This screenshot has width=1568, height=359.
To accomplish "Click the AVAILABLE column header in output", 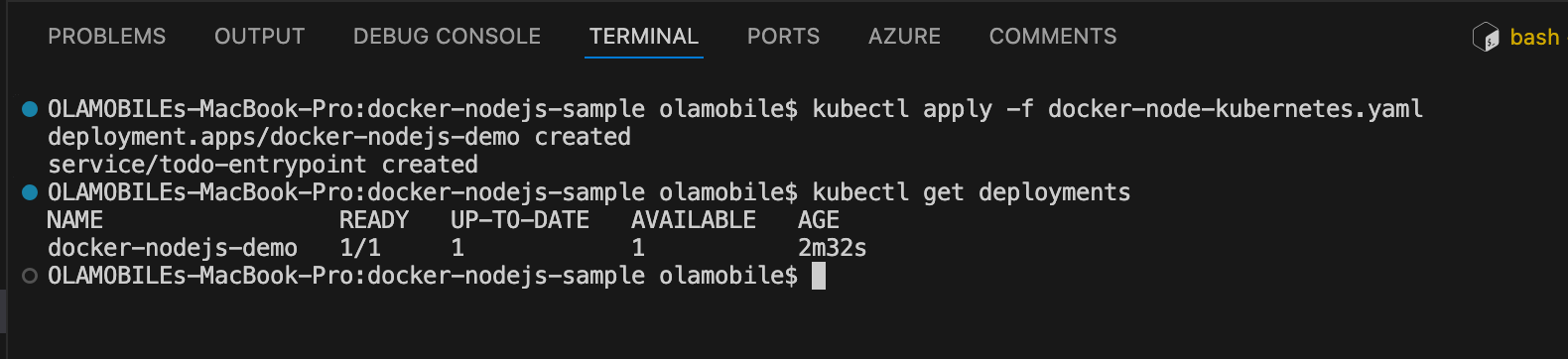I will pyautogui.click(x=694, y=220).
